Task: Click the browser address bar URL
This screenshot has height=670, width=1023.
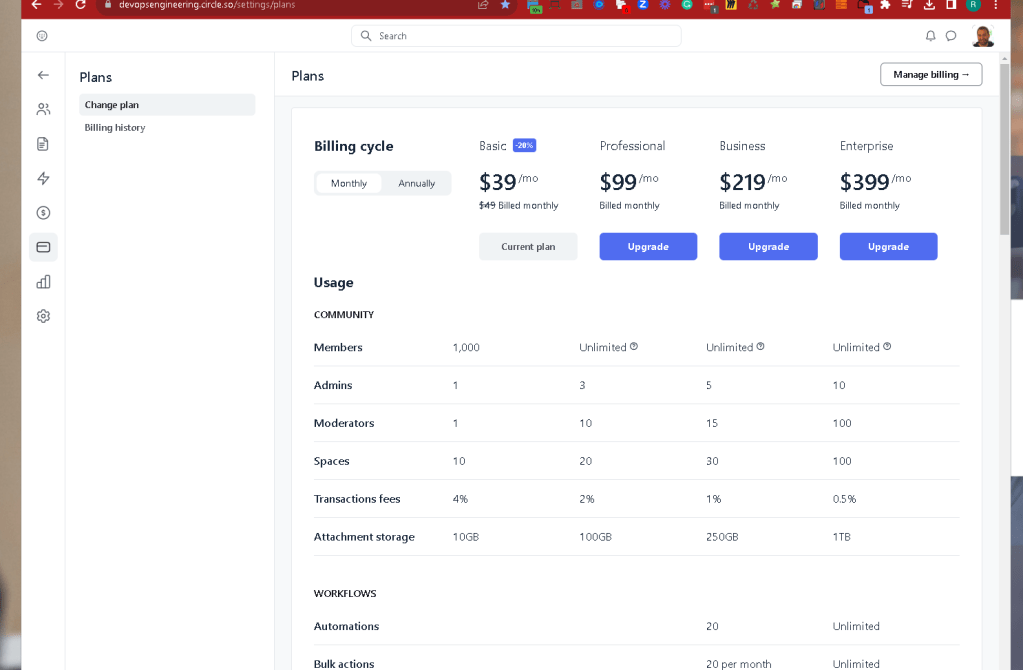Action: (x=207, y=5)
